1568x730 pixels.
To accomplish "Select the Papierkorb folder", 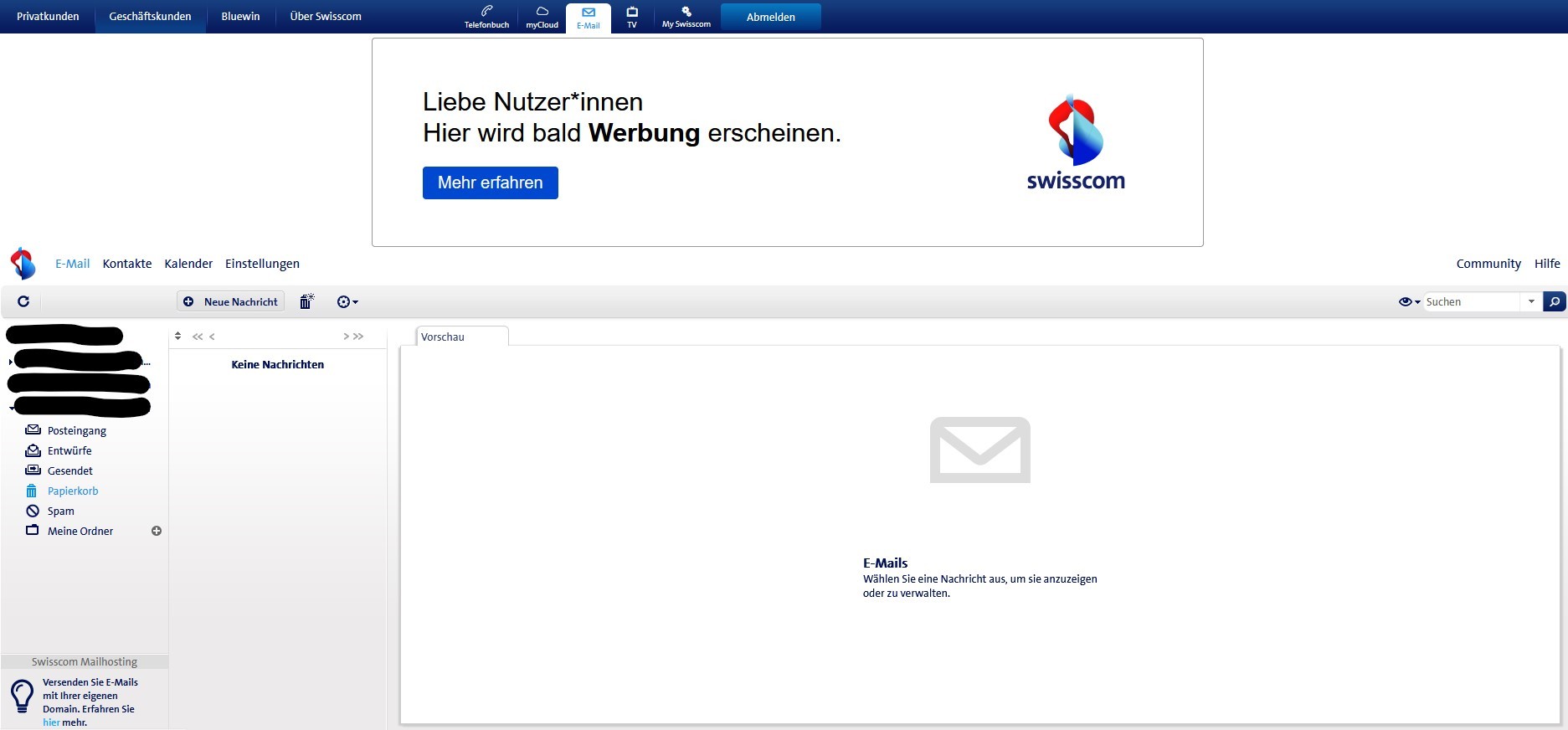I will pos(73,491).
